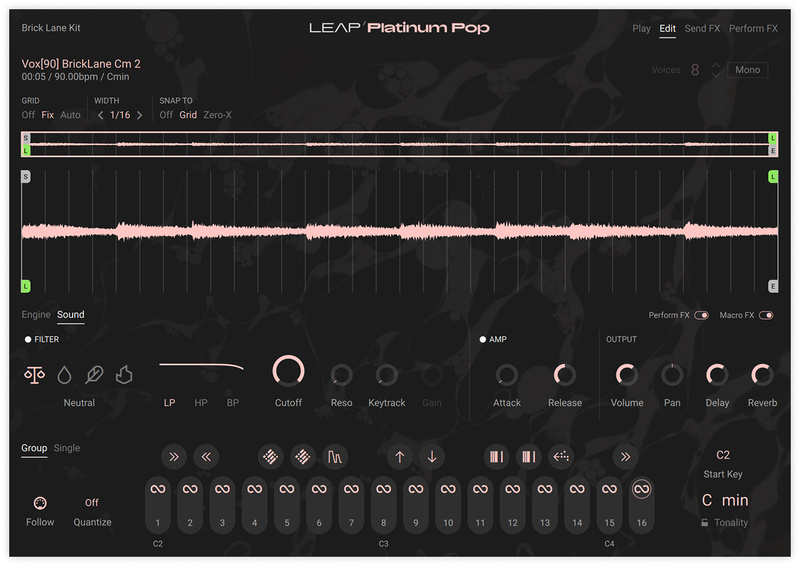This screenshot has height=566, width=800.
Task: Open the min scale selector
Action: pos(735,500)
